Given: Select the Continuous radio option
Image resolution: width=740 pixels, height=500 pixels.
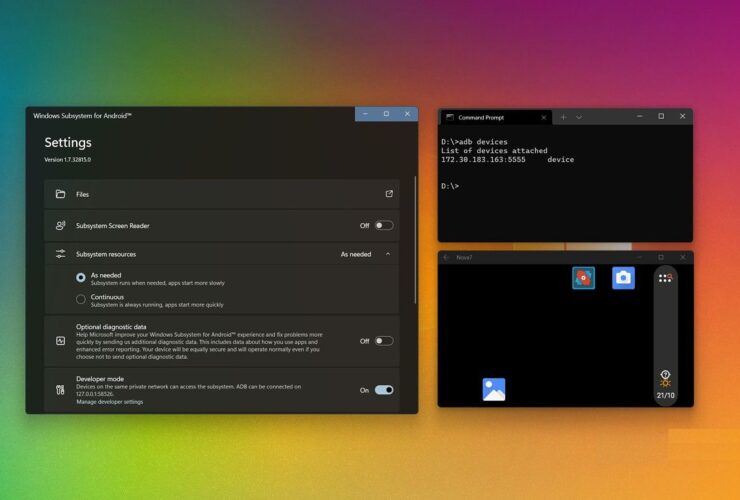Looking at the screenshot, I should [81, 299].
